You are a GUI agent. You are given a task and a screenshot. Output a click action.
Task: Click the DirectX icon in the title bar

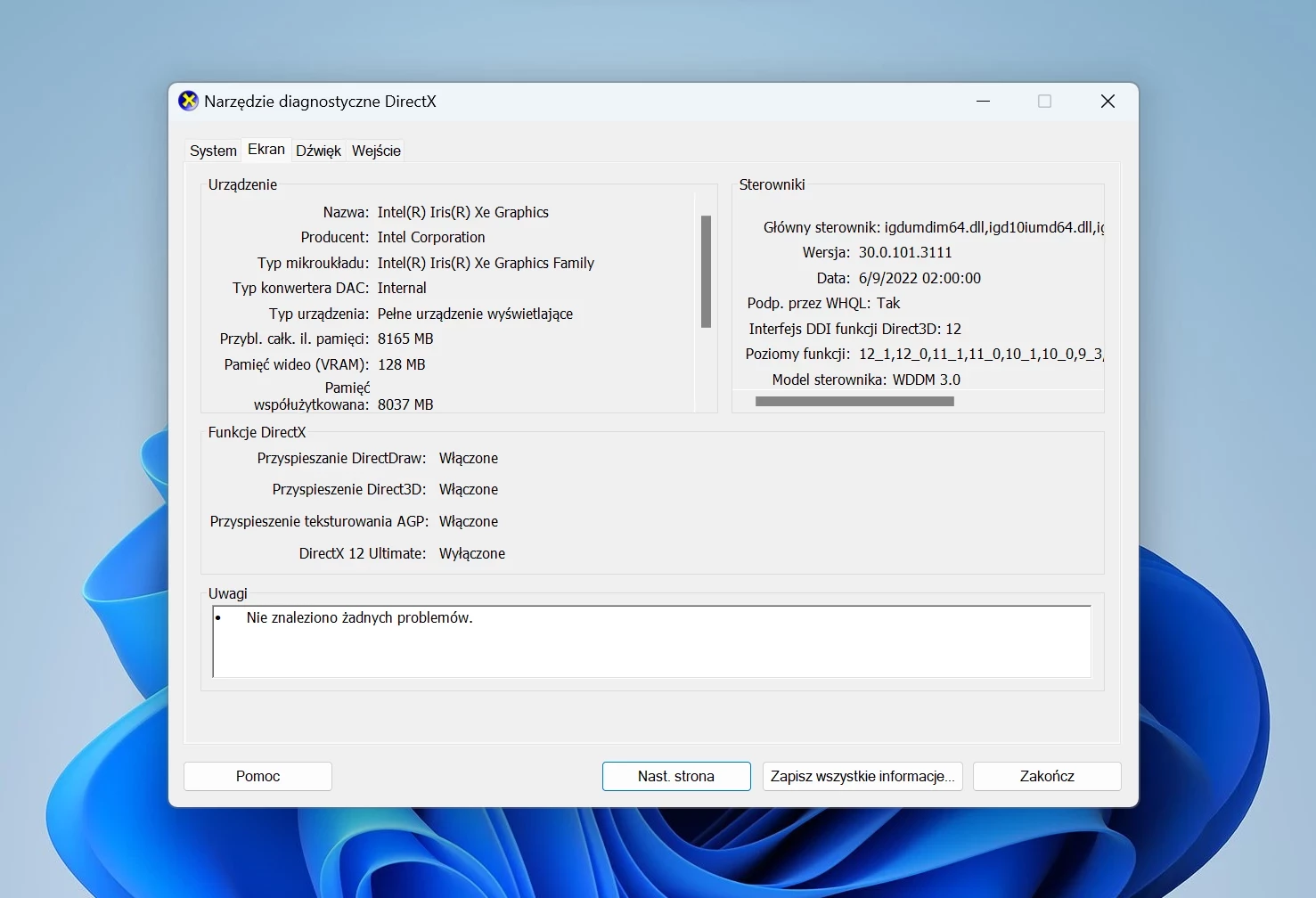click(188, 102)
